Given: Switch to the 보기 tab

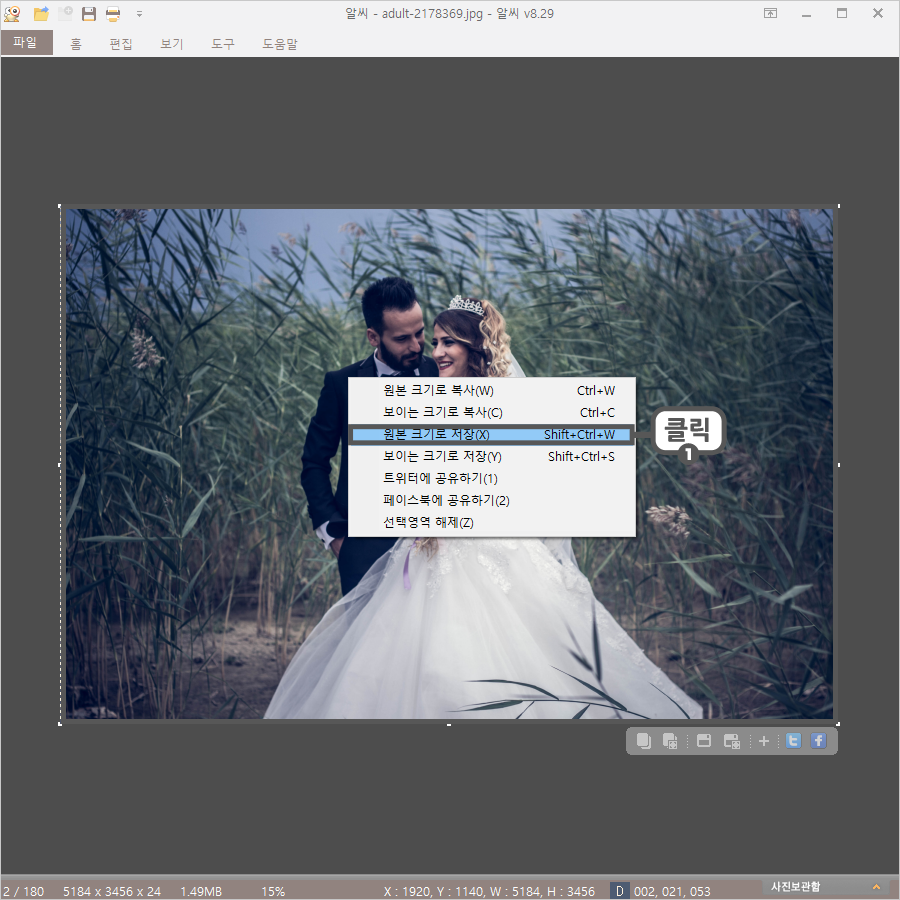Looking at the screenshot, I should [x=172, y=44].
